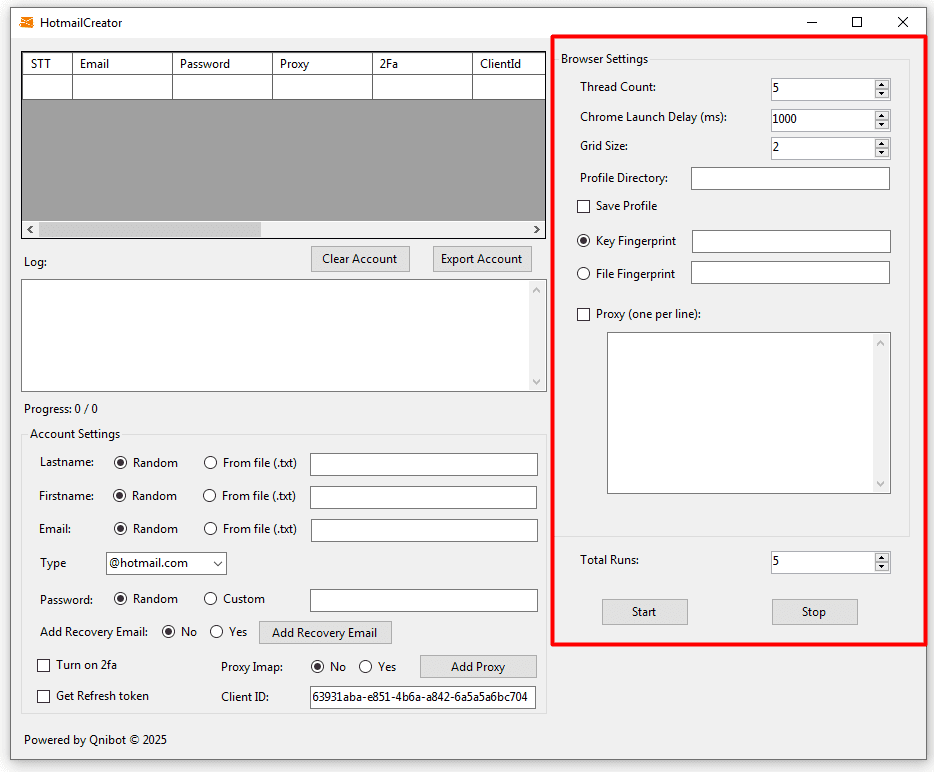Click inside the Log text area
Screen dimensions: 934x772
pyautogui.click(x=275, y=335)
